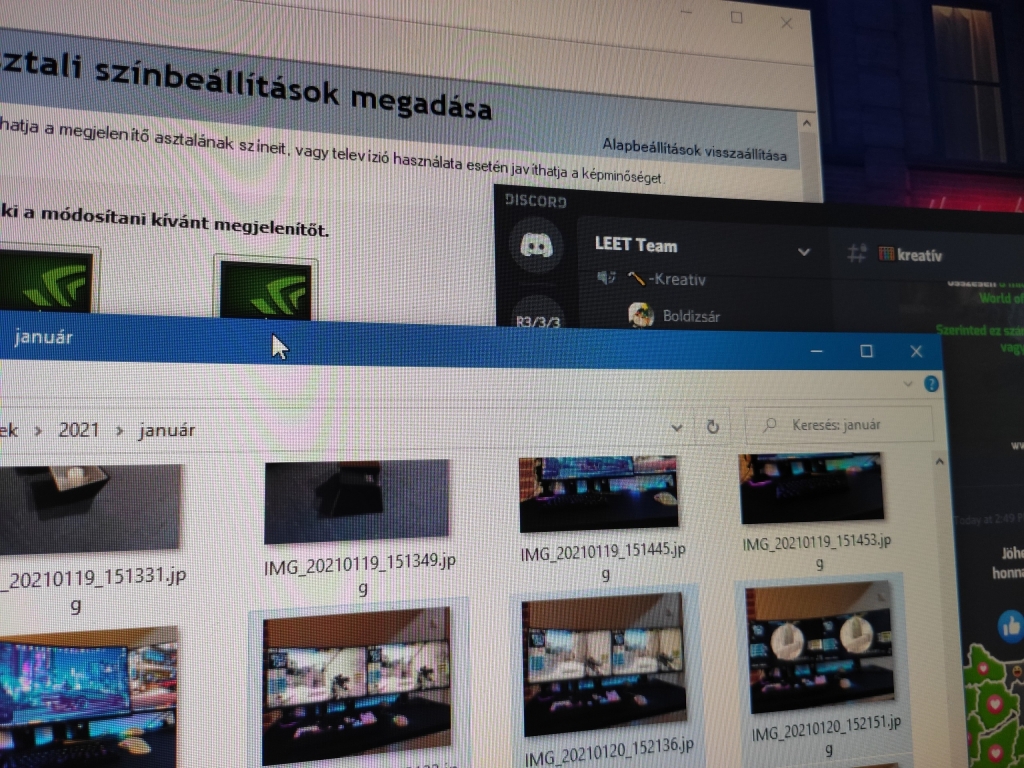The image size is (1024, 768).
Task: Refresh the január folder view
Action: click(712, 427)
